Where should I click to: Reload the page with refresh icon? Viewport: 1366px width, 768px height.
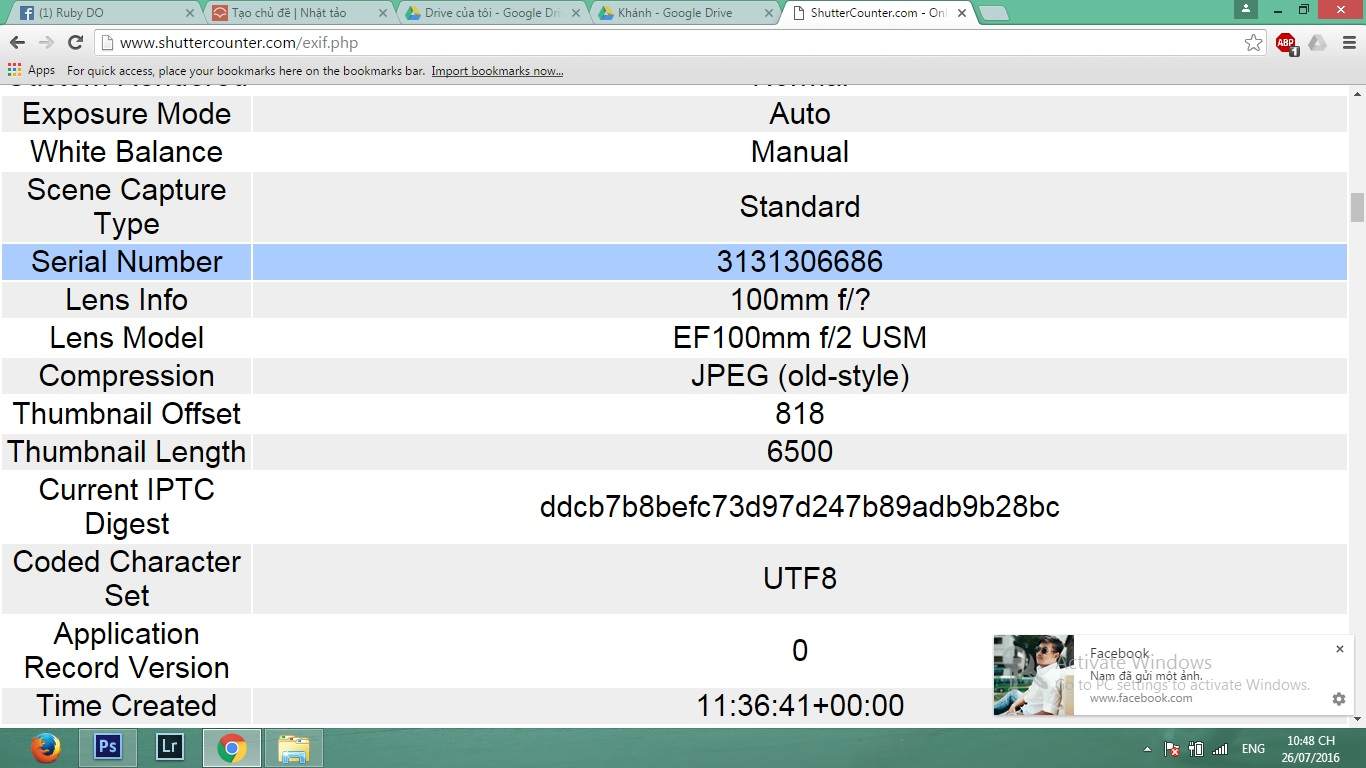click(75, 43)
